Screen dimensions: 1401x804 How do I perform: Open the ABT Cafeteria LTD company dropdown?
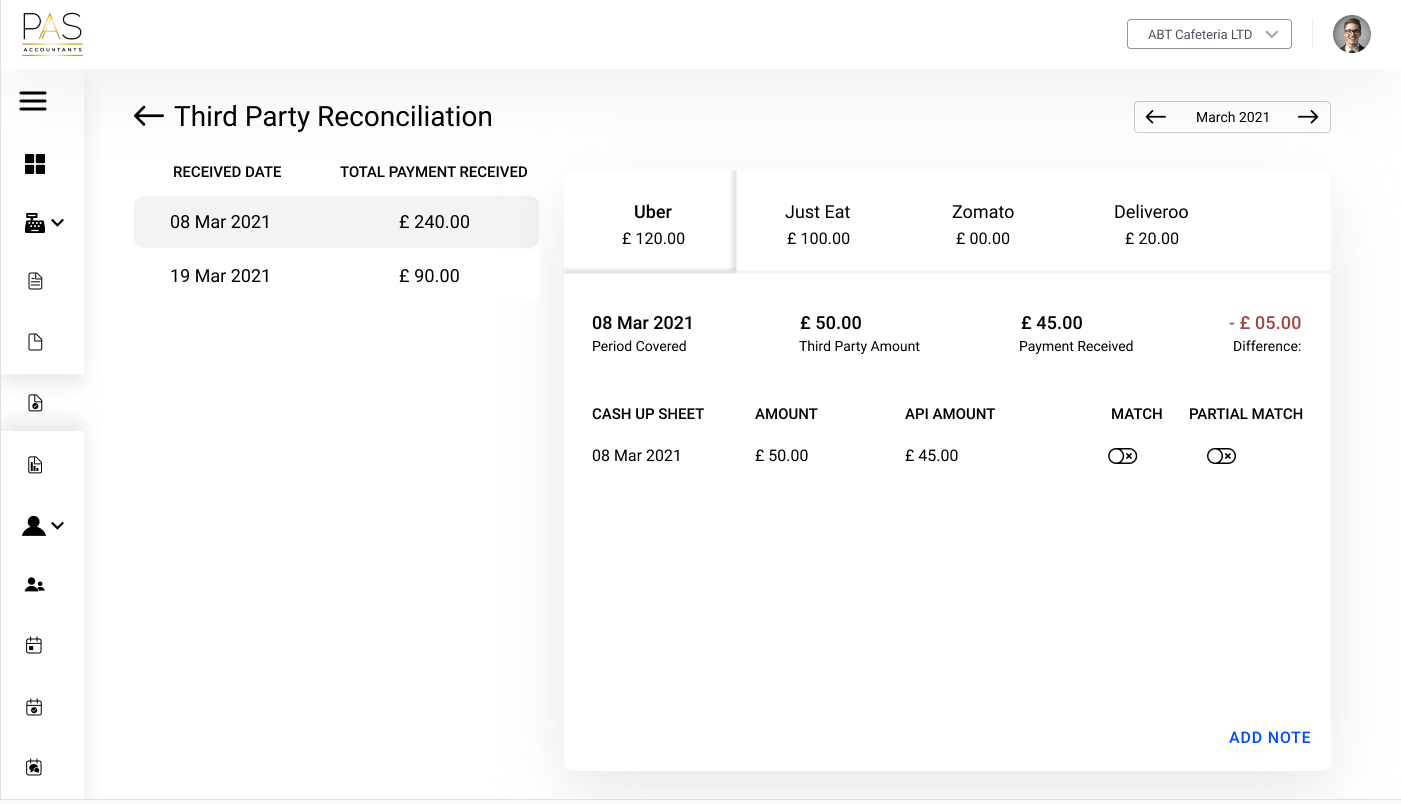click(x=1209, y=34)
